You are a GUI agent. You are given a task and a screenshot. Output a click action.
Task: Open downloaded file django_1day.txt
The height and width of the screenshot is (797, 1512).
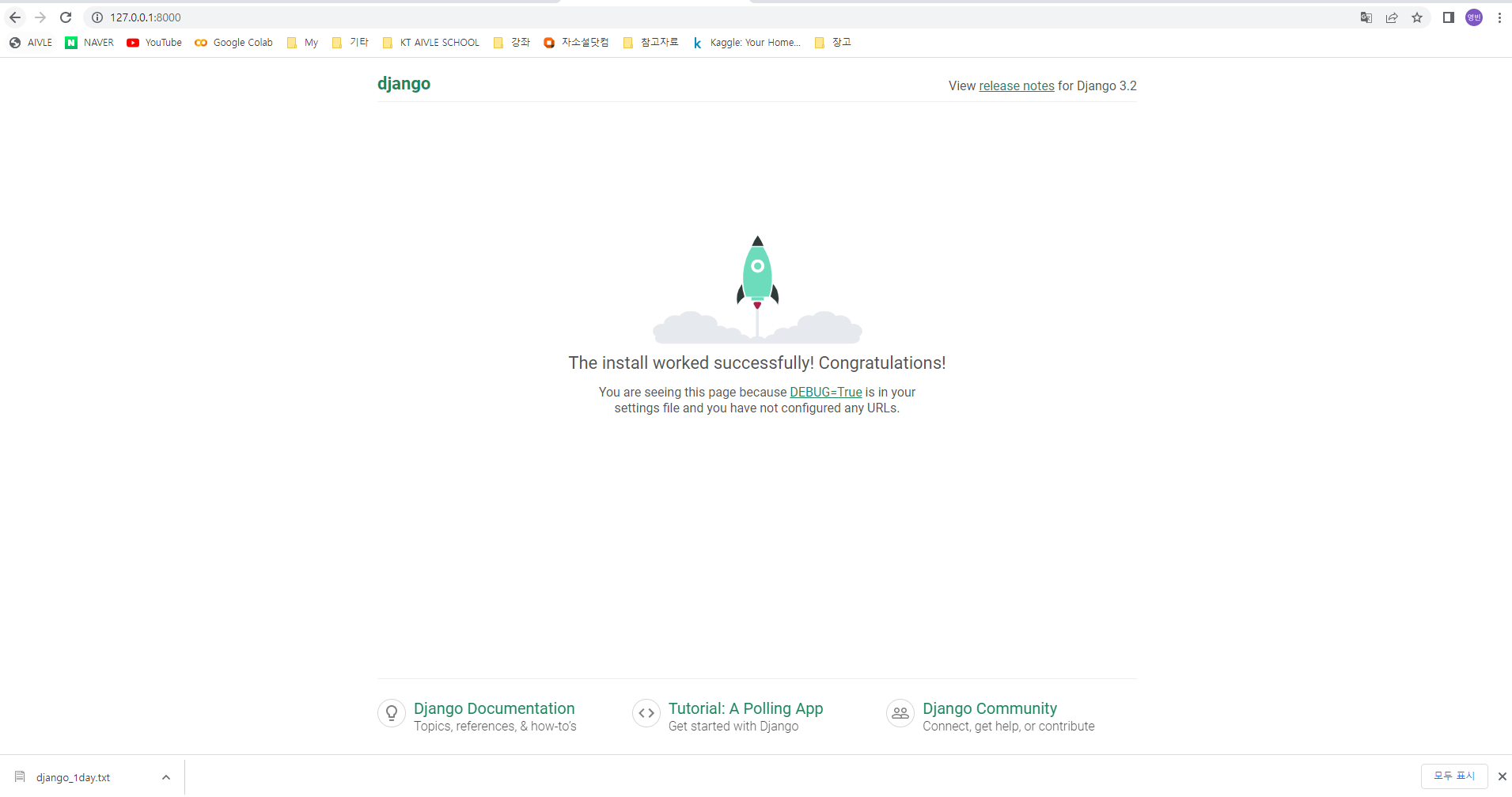73,777
